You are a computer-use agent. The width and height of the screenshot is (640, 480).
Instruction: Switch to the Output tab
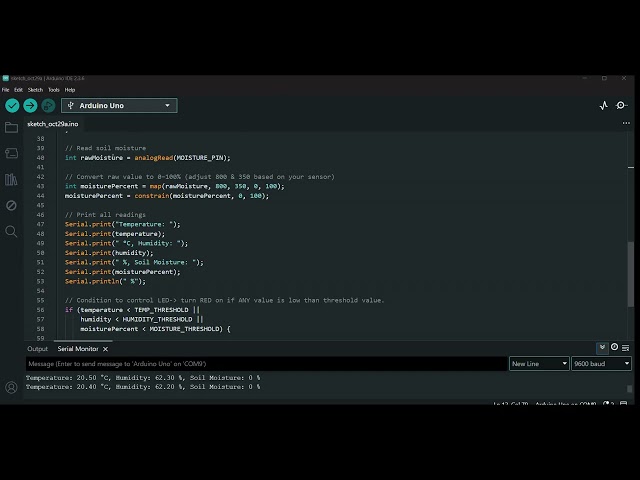tap(38, 349)
